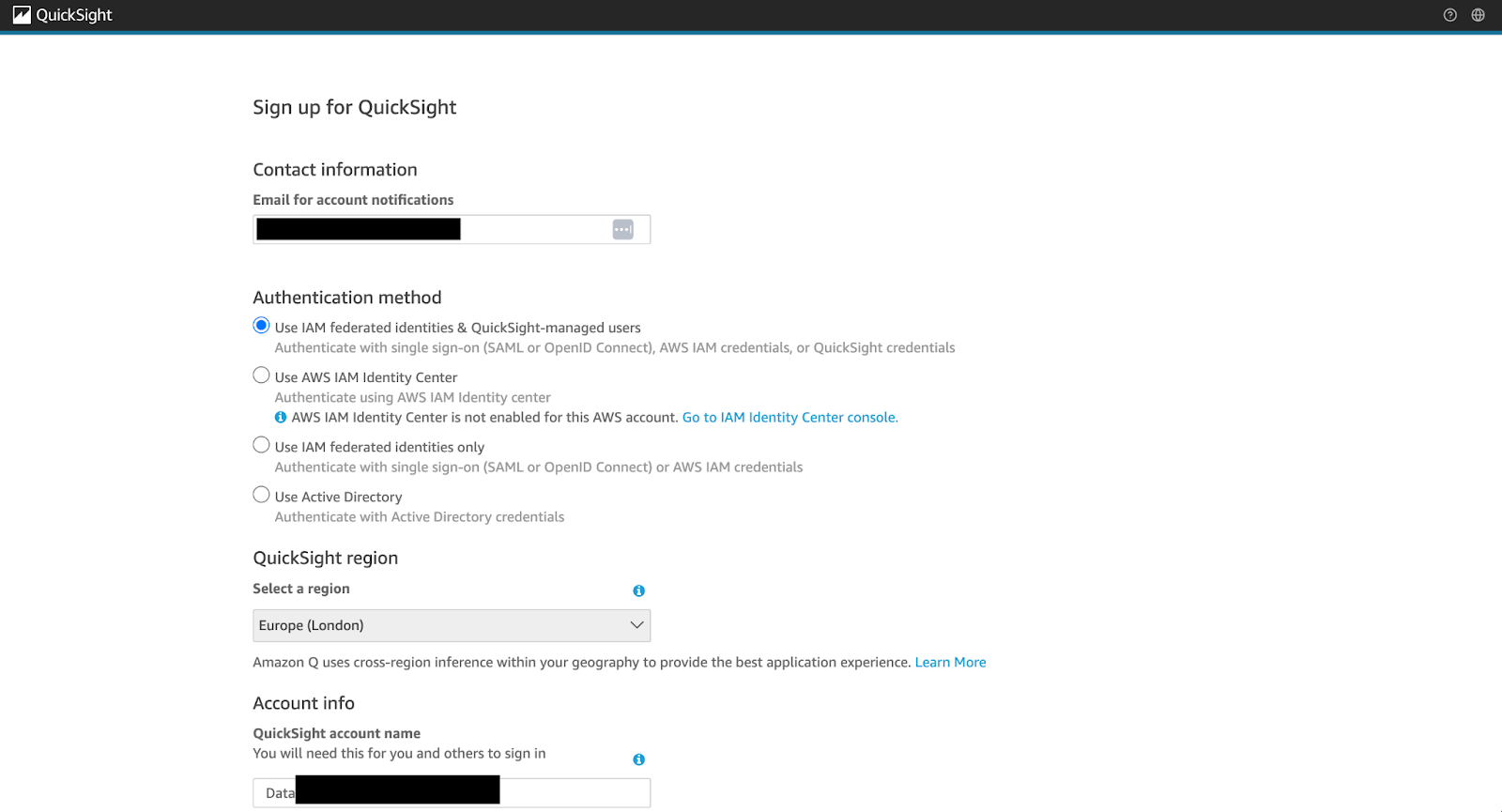This screenshot has height=812, width=1502.
Task: Click the QuickSight logo icon
Action: click(22, 15)
